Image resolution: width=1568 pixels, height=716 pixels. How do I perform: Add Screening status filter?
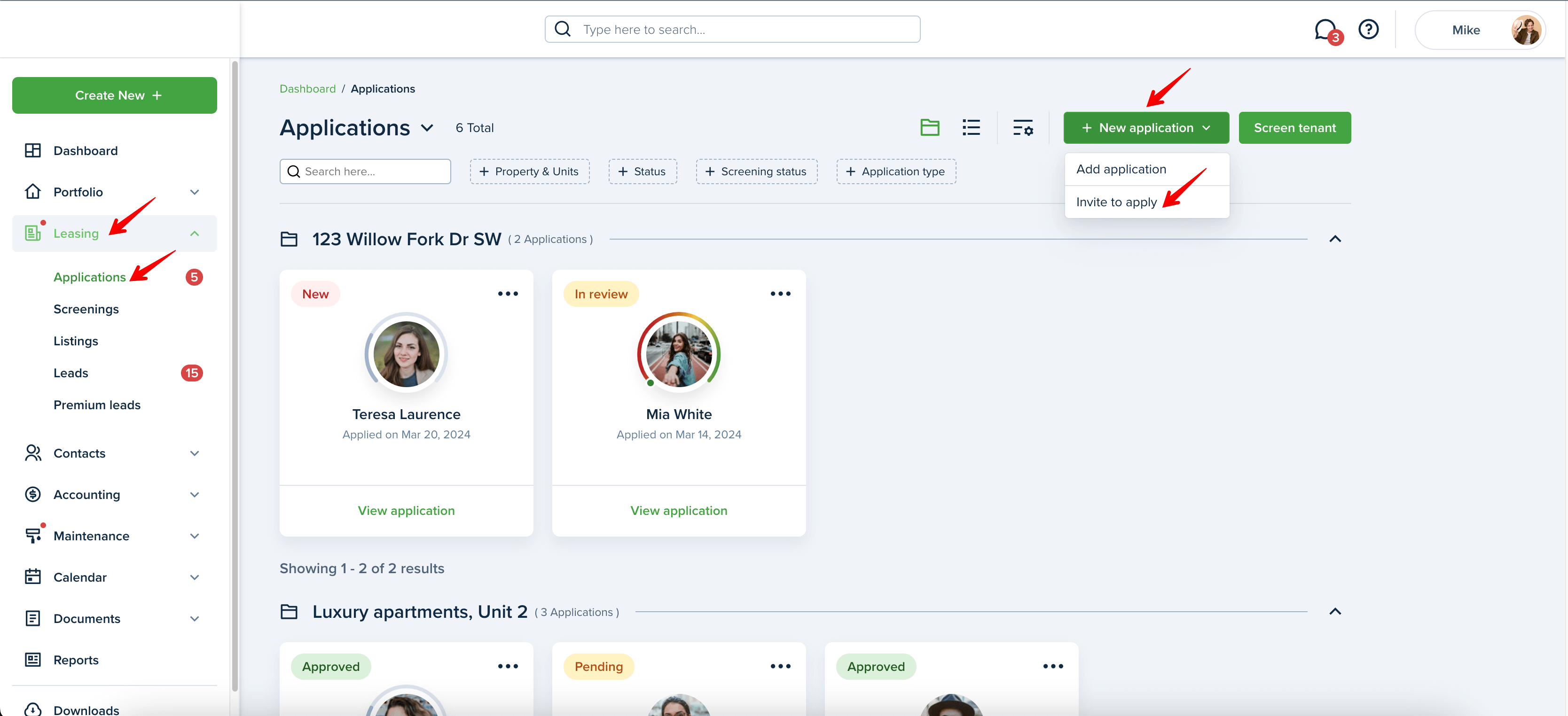[756, 171]
